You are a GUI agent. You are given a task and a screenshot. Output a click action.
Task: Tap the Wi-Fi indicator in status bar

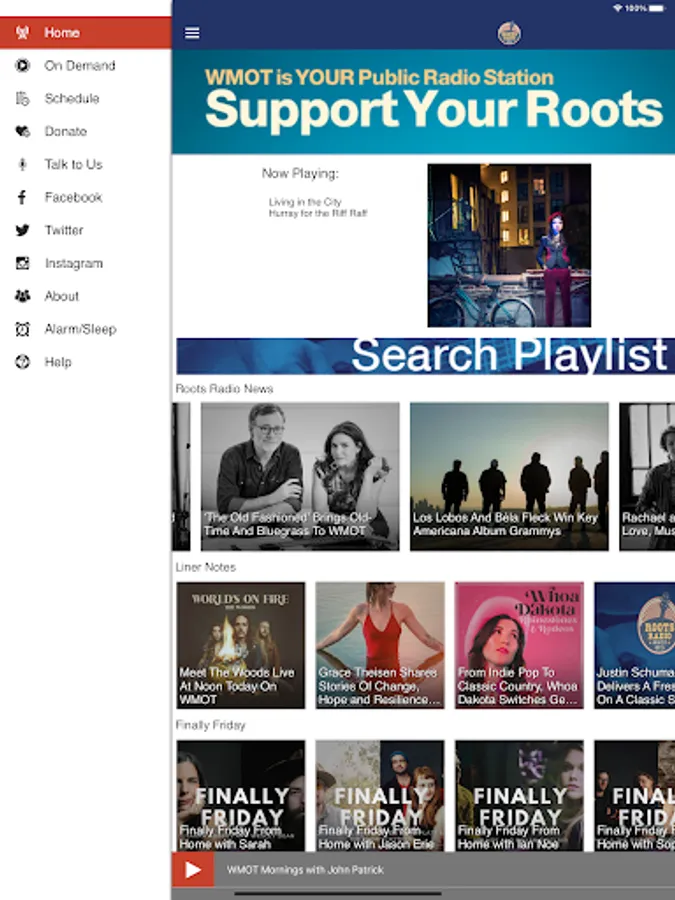(x=618, y=8)
